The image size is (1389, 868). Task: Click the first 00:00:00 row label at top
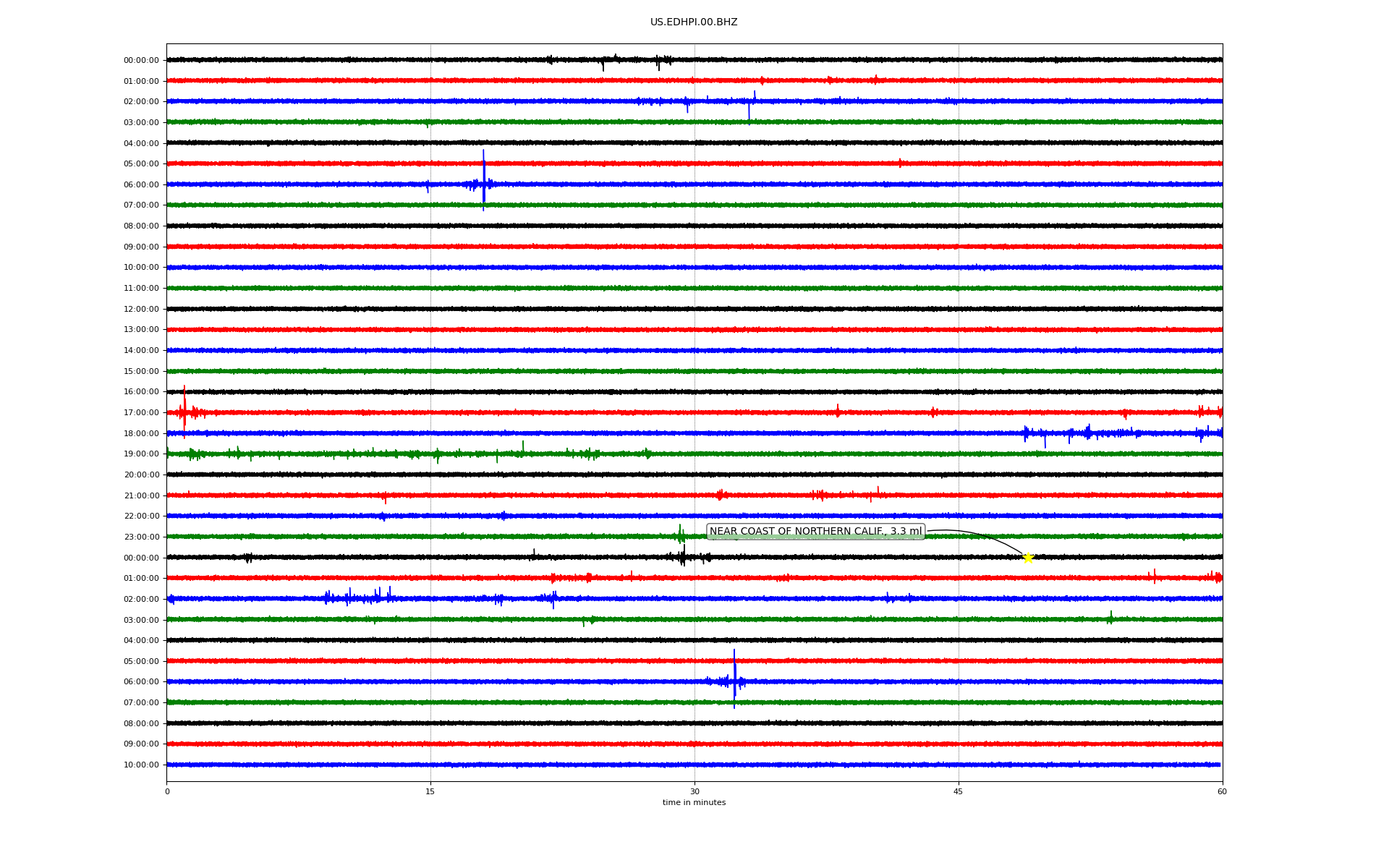tap(141, 61)
